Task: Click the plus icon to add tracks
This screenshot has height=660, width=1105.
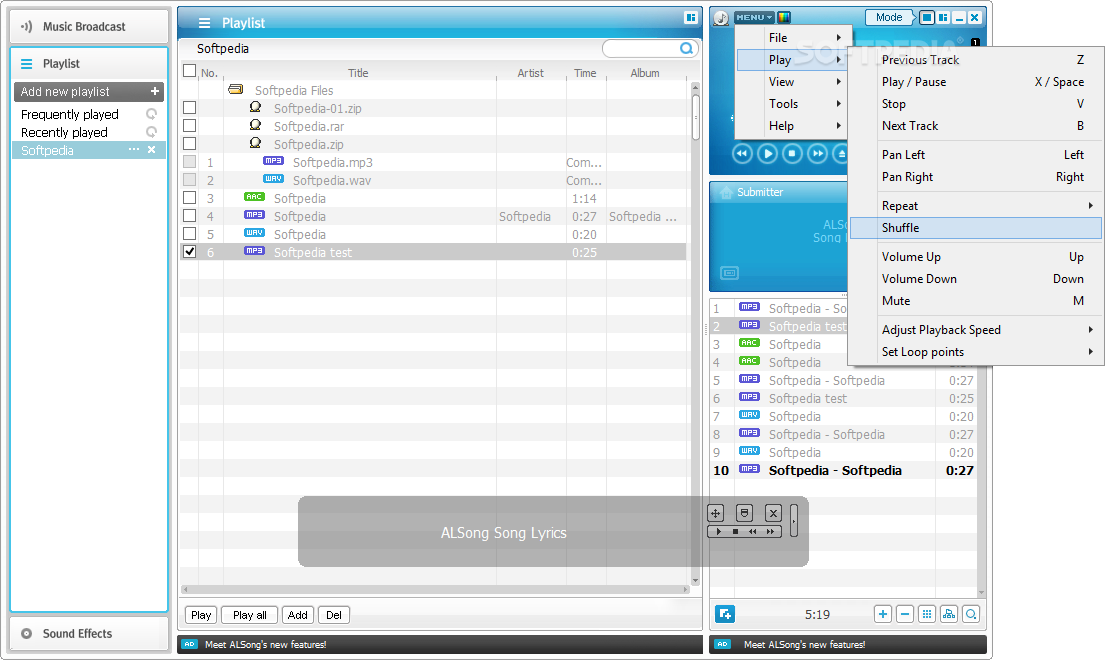Action: click(883, 614)
